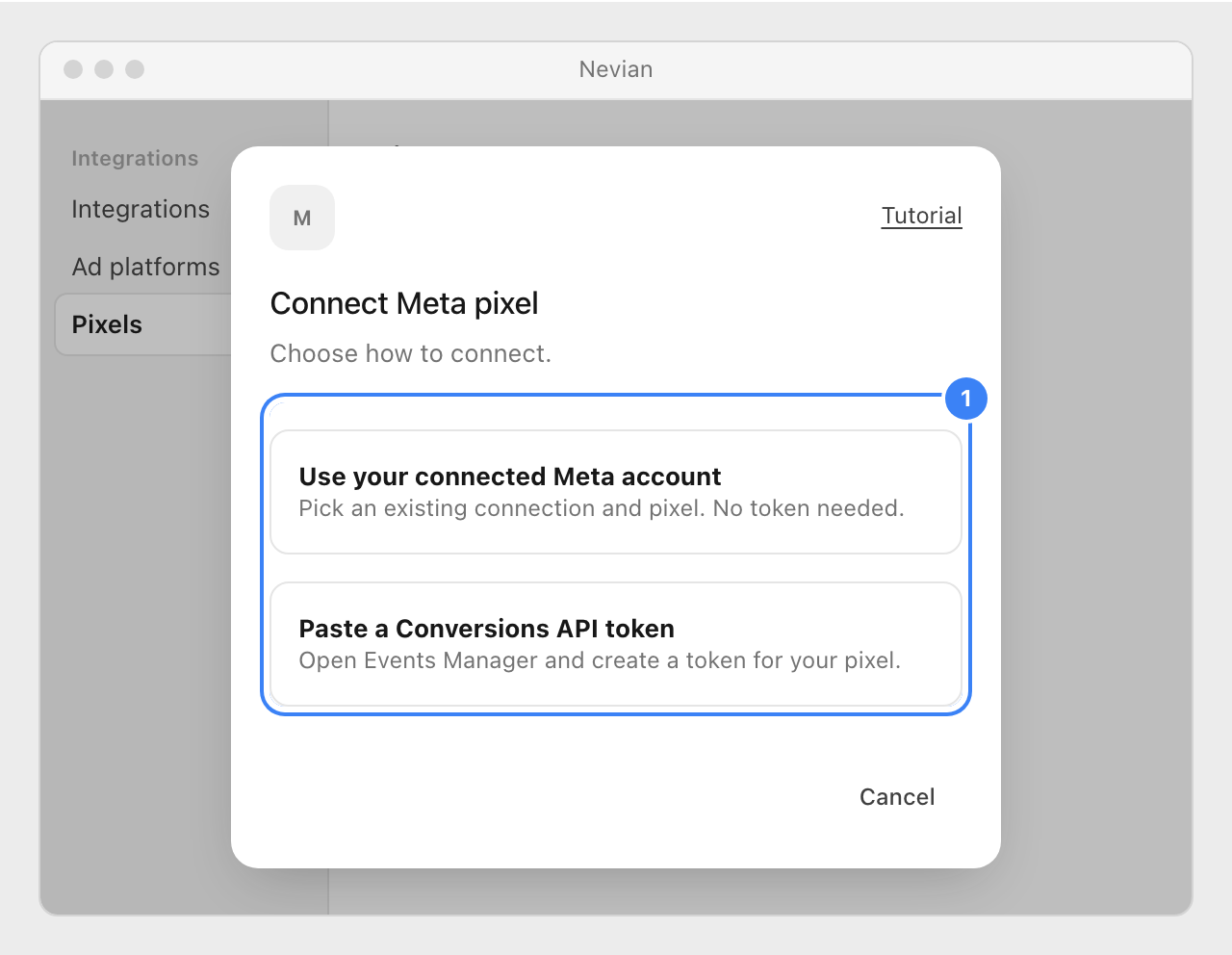1232x955 pixels.
Task: Click the Nevian window title
Action: click(616, 69)
